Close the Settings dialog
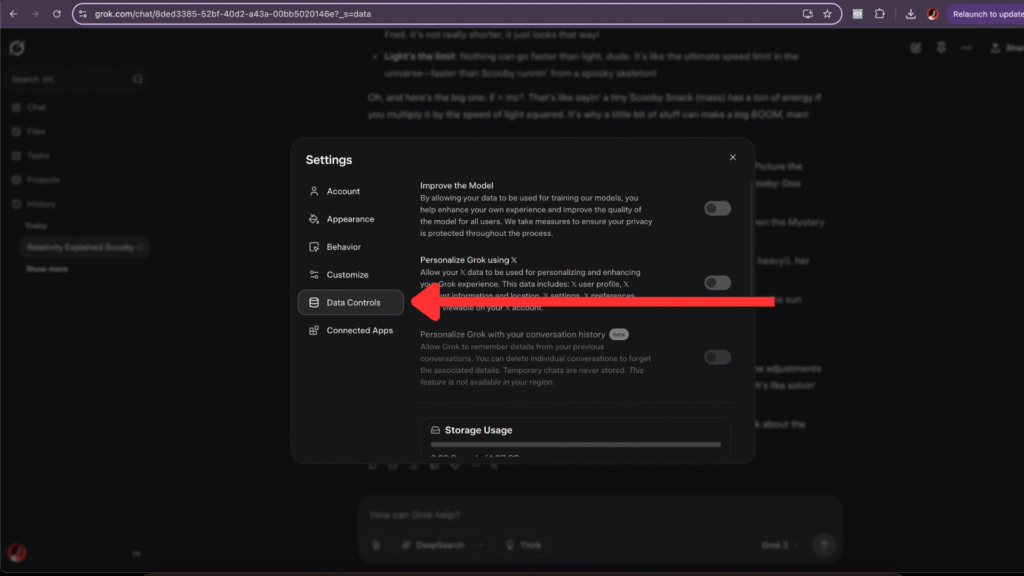1024x576 pixels. 733,157
